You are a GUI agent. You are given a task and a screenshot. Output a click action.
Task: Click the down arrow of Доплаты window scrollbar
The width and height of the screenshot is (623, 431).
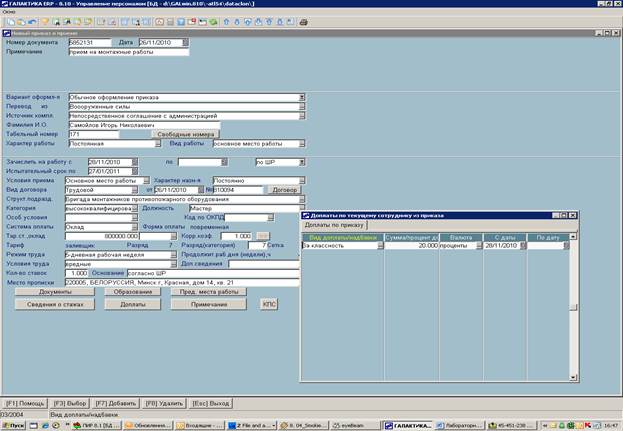pyautogui.click(x=574, y=374)
